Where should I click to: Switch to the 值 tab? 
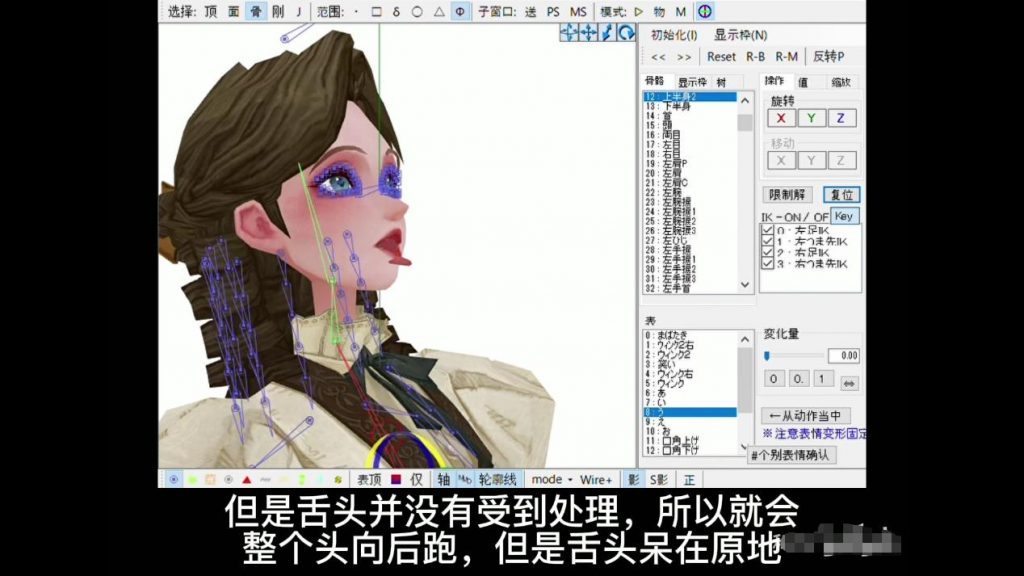point(803,82)
